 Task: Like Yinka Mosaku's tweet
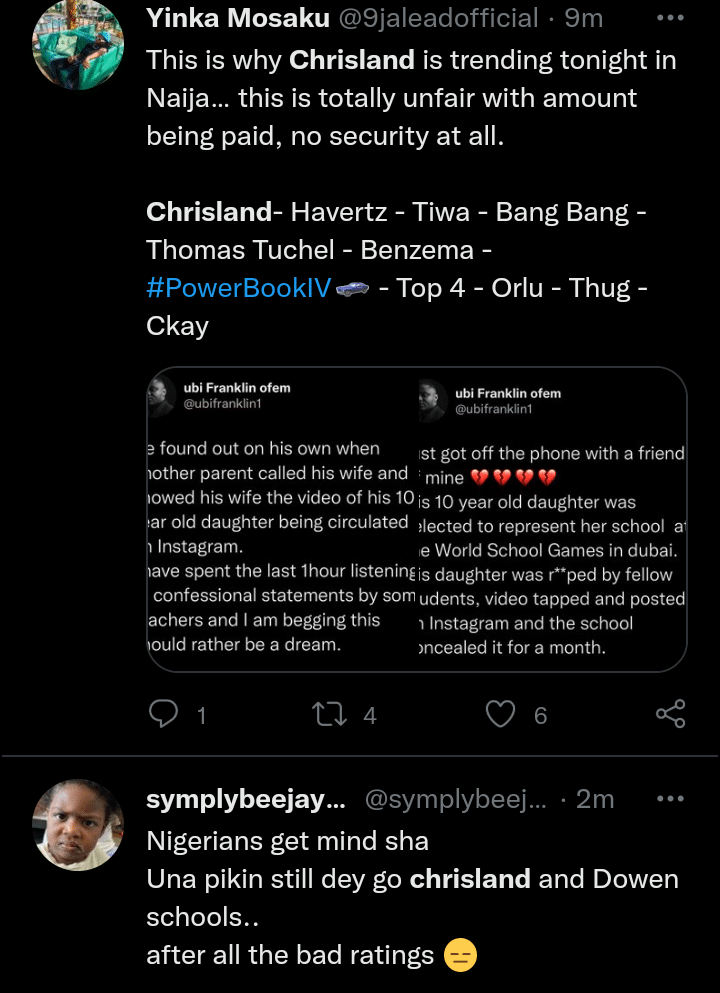(x=500, y=714)
